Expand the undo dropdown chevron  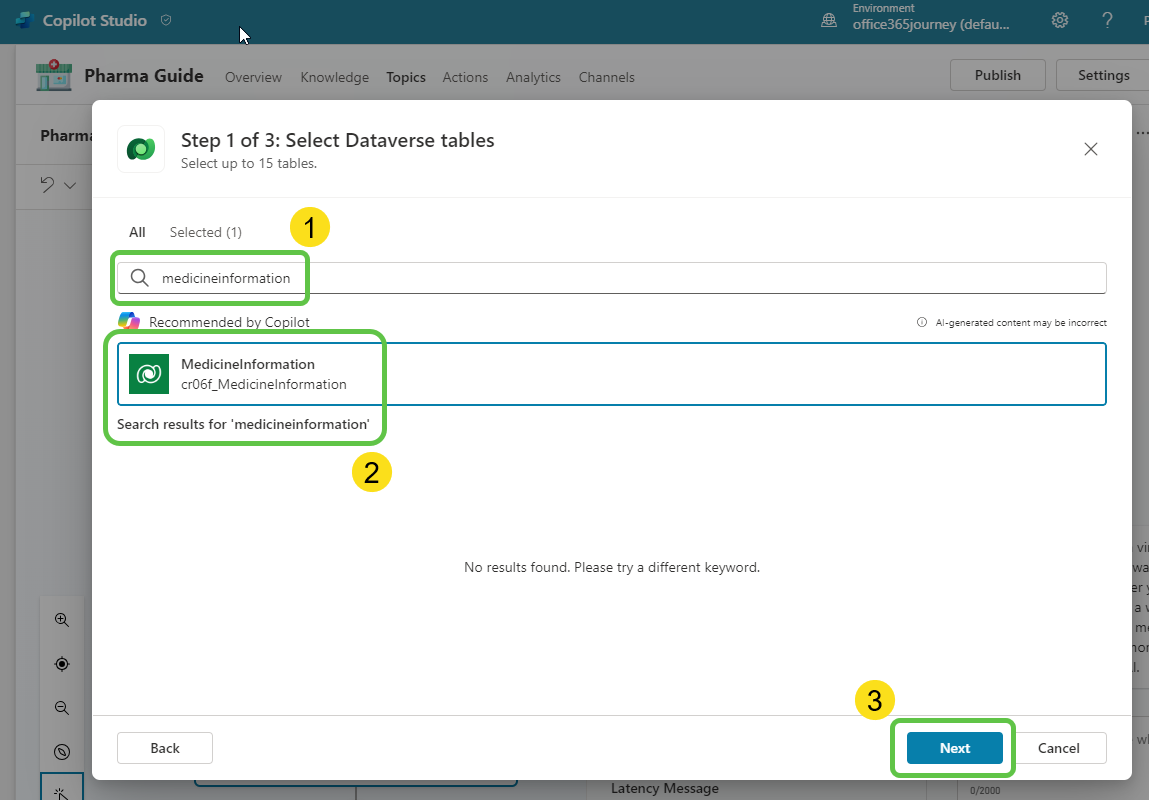70,185
